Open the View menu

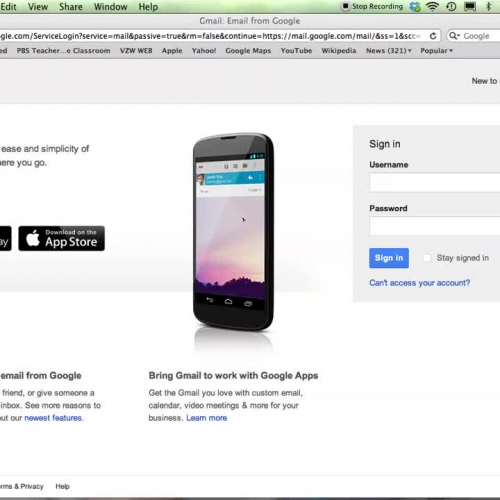coord(38,7)
